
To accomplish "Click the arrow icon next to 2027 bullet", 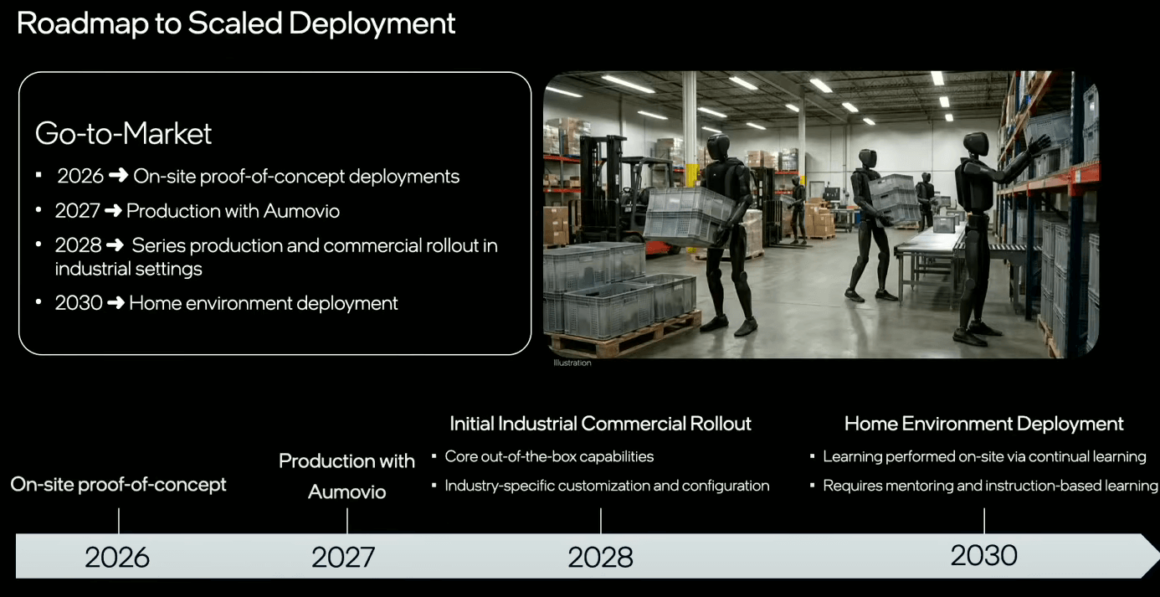I will pos(113,211).
